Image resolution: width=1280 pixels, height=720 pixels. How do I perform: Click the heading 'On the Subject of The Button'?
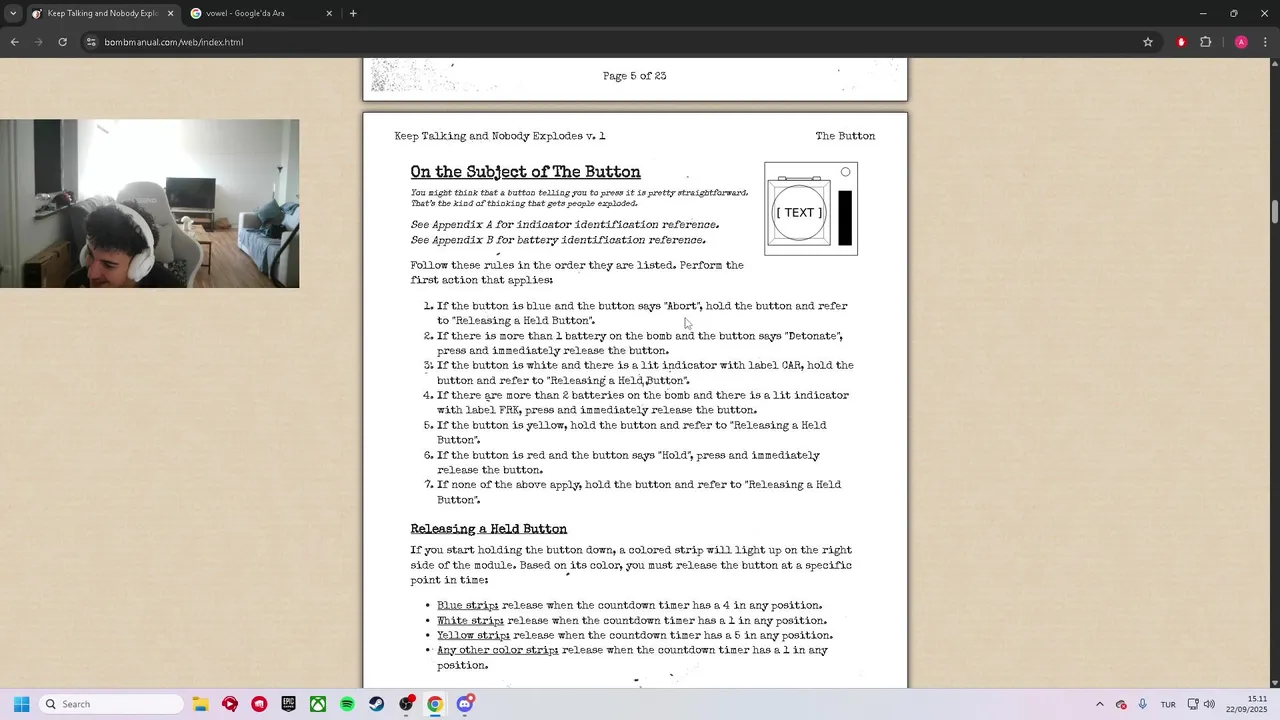[525, 172]
